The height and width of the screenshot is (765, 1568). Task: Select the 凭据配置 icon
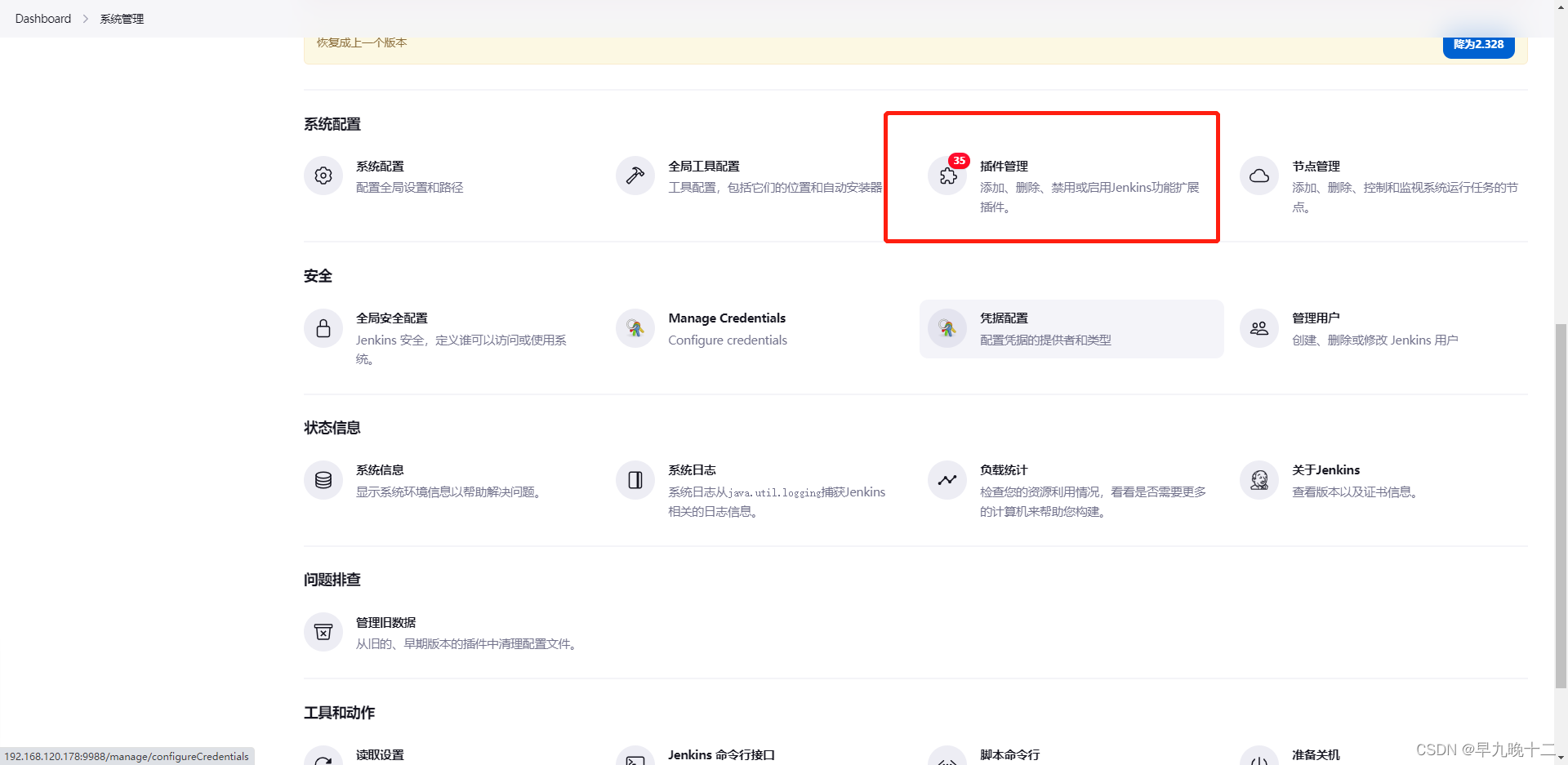947,328
